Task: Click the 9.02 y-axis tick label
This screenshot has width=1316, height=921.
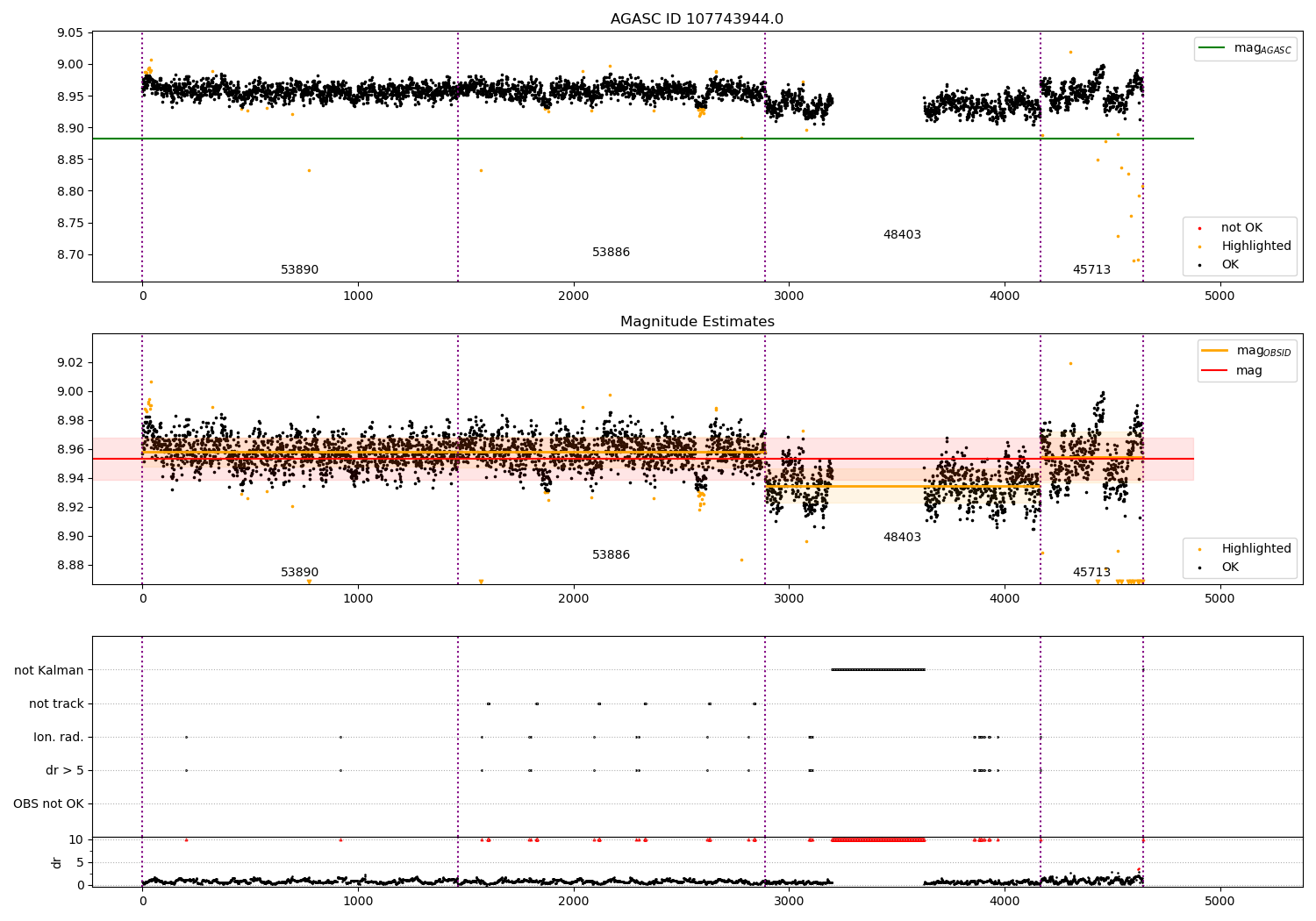Action: [70, 362]
